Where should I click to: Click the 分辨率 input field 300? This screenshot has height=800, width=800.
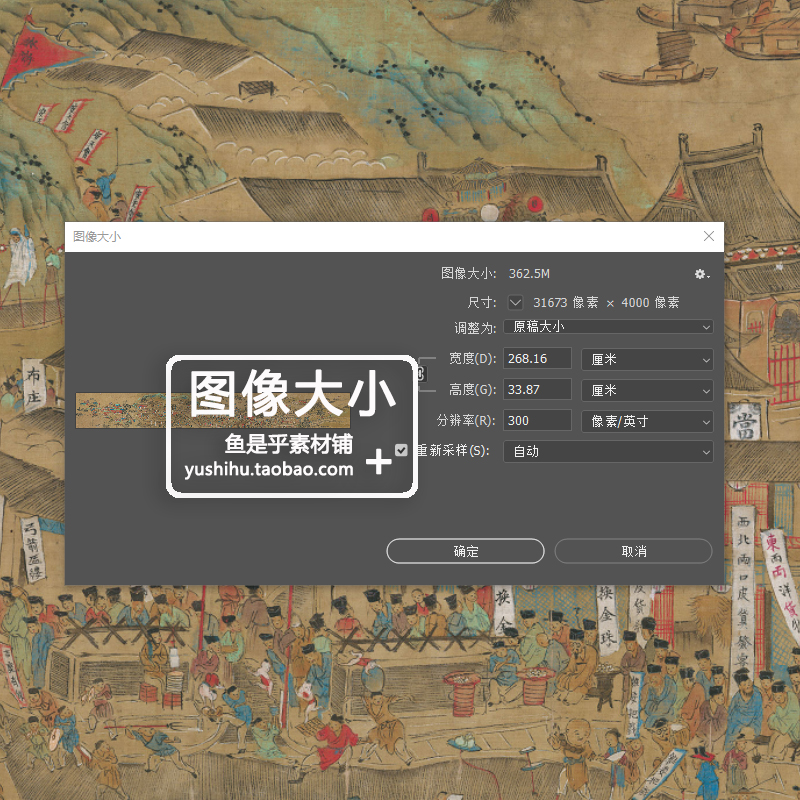tap(537, 421)
